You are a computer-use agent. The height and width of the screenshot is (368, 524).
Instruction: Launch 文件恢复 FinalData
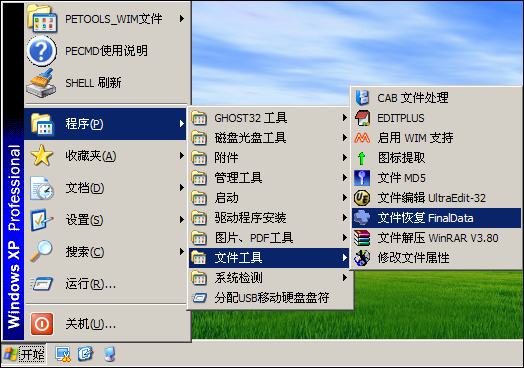(x=436, y=218)
